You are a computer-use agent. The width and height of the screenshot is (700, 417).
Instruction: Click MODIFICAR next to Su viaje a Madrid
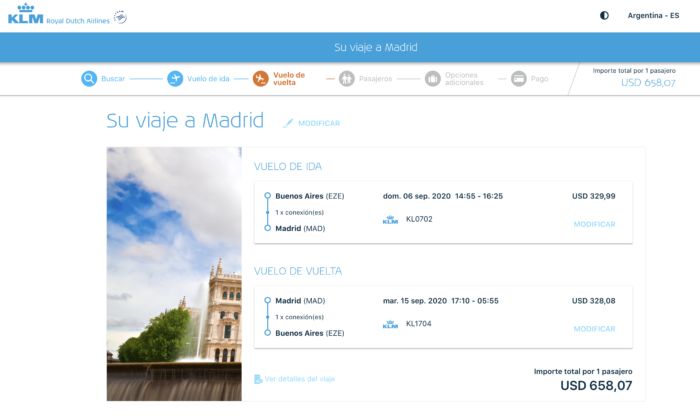(x=319, y=123)
